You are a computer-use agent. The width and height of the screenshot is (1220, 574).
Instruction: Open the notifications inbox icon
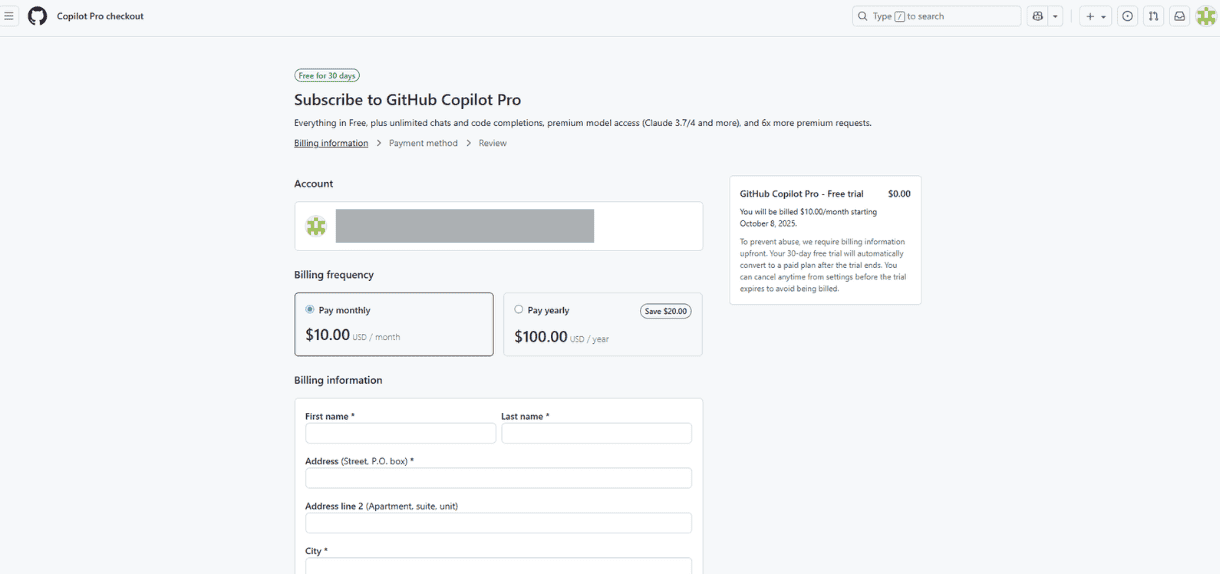click(1180, 16)
